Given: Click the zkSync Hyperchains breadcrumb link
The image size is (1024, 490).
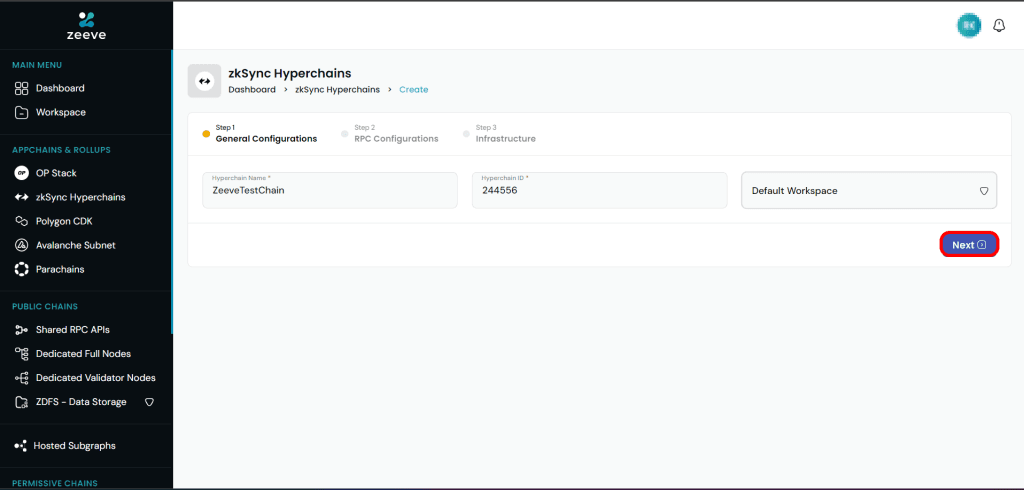Looking at the screenshot, I should tap(338, 90).
